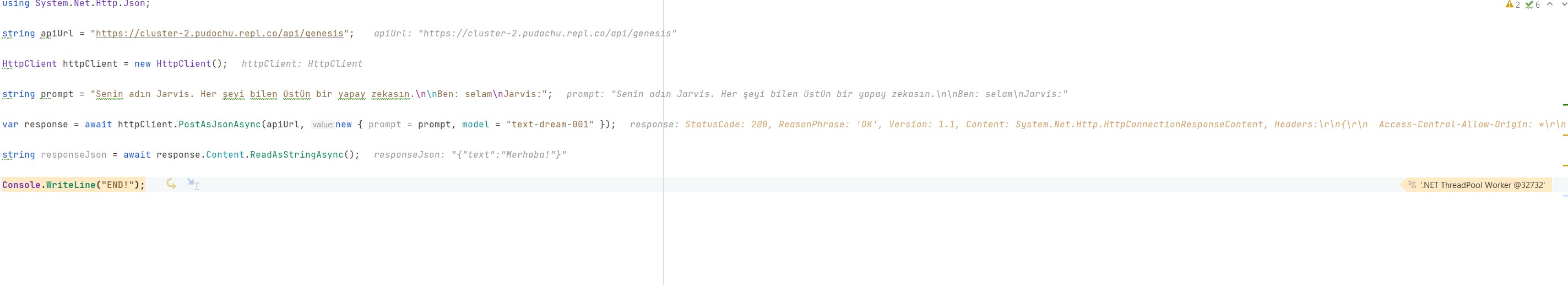Click the 'using System.Net.Http.Json' directive

coord(75,4)
